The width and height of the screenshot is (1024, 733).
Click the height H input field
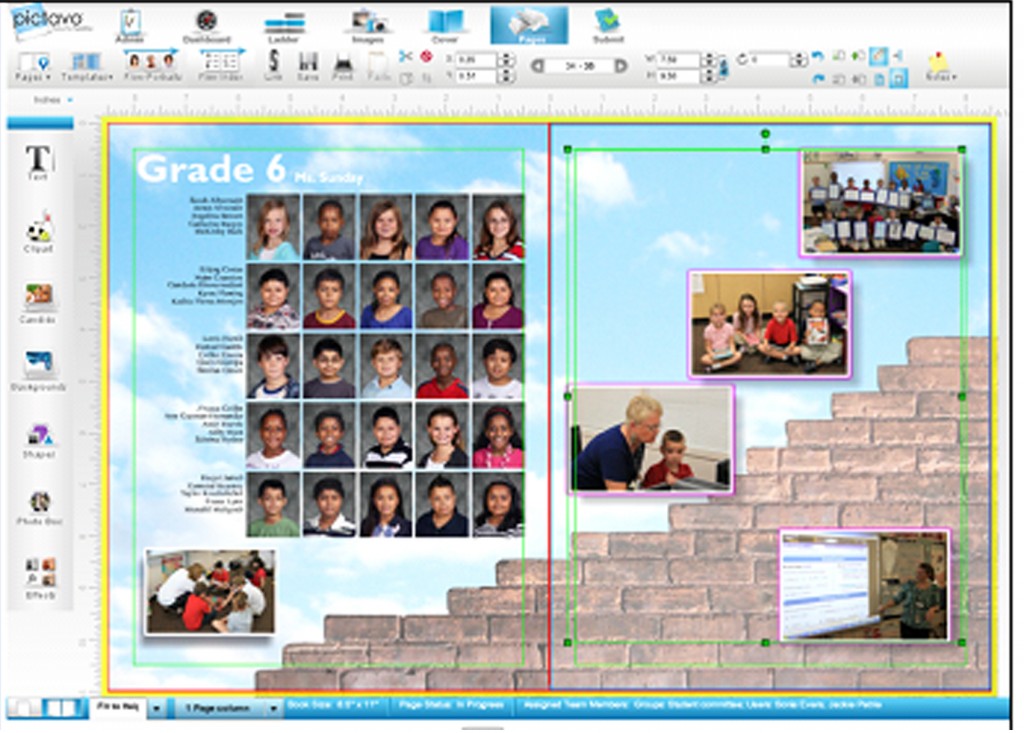[x=679, y=76]
